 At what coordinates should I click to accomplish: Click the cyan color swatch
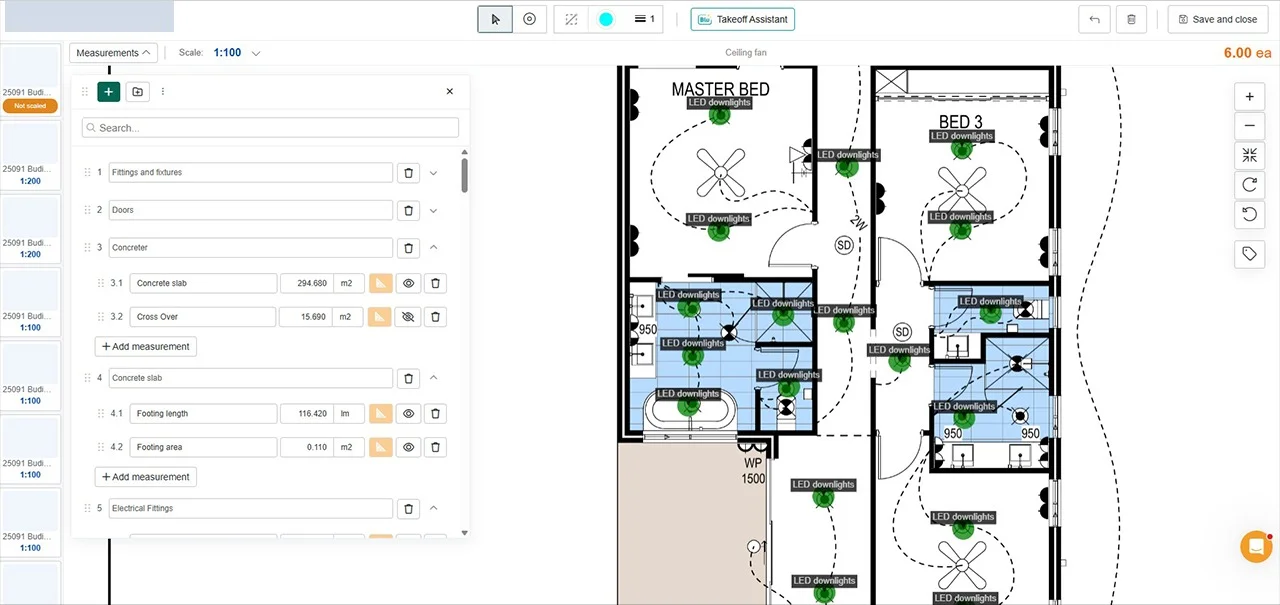606,19
